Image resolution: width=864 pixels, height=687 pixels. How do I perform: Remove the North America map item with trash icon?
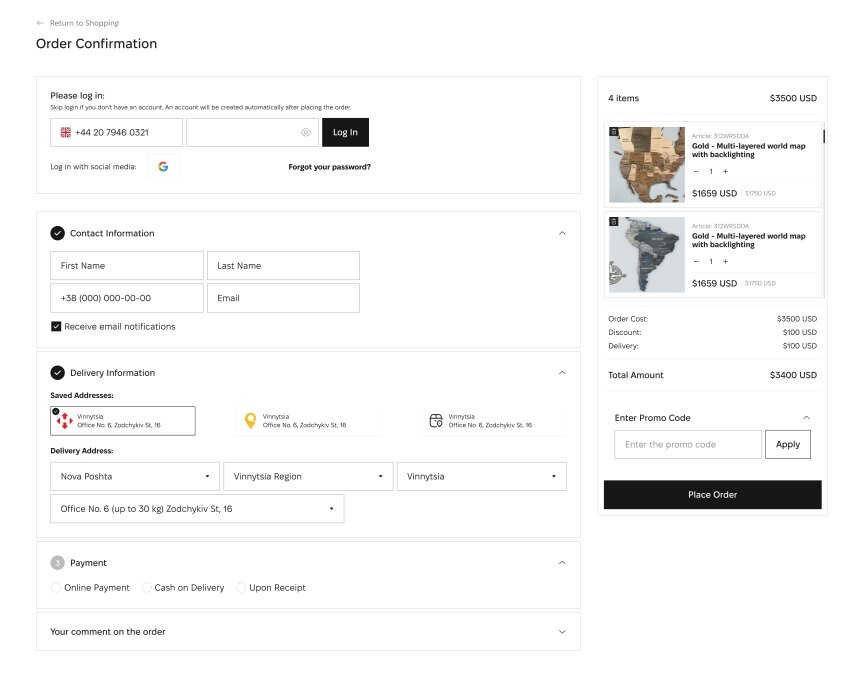(x=613, y=132)
